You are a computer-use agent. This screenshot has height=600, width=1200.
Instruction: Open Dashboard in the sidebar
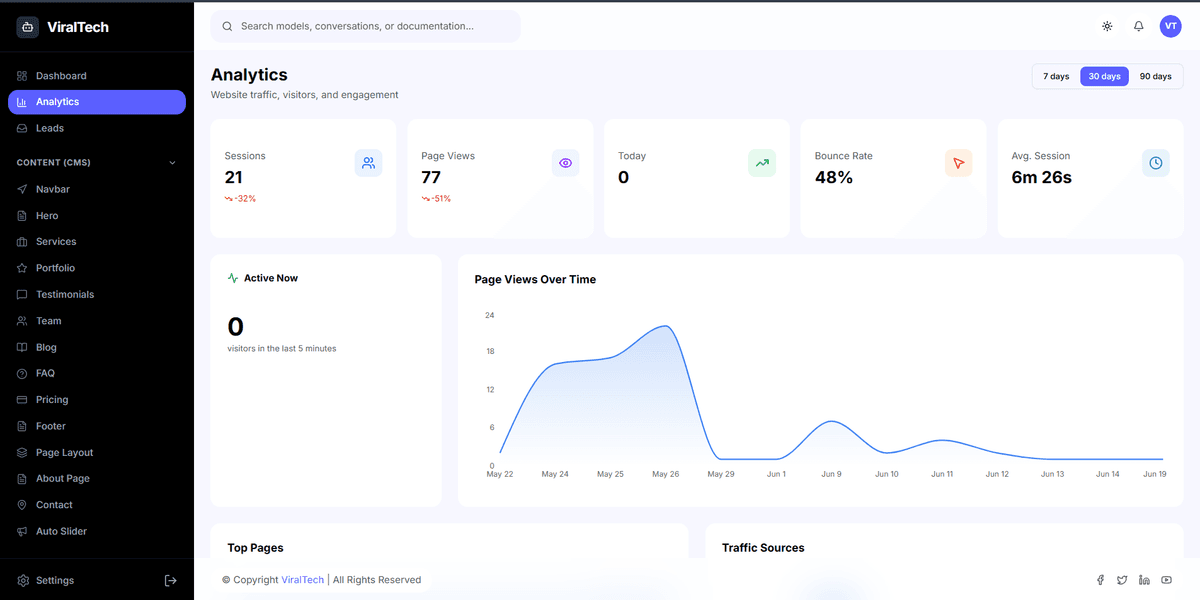97,76
